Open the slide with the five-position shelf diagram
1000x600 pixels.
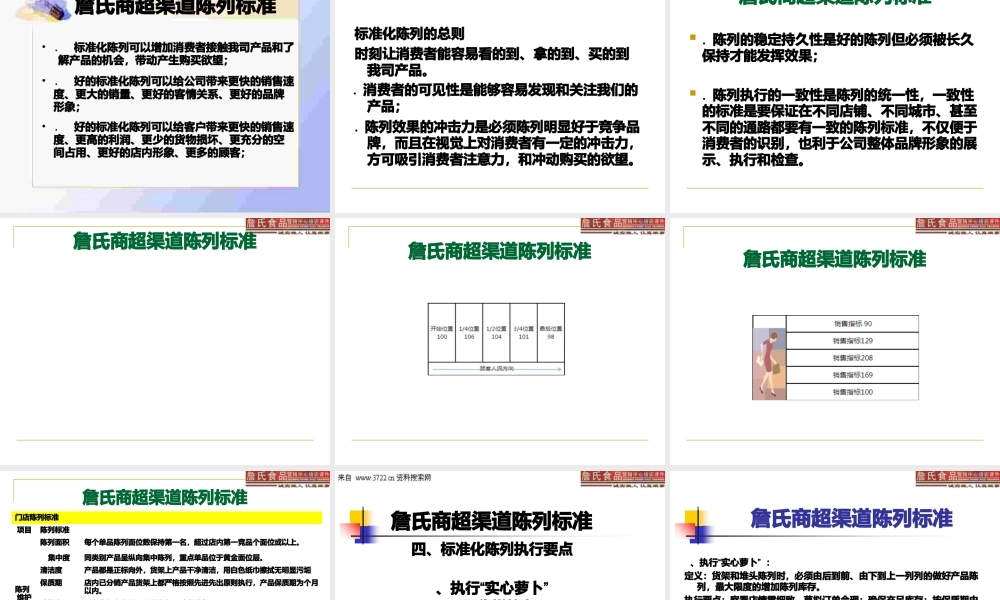(x=499, y=341)
